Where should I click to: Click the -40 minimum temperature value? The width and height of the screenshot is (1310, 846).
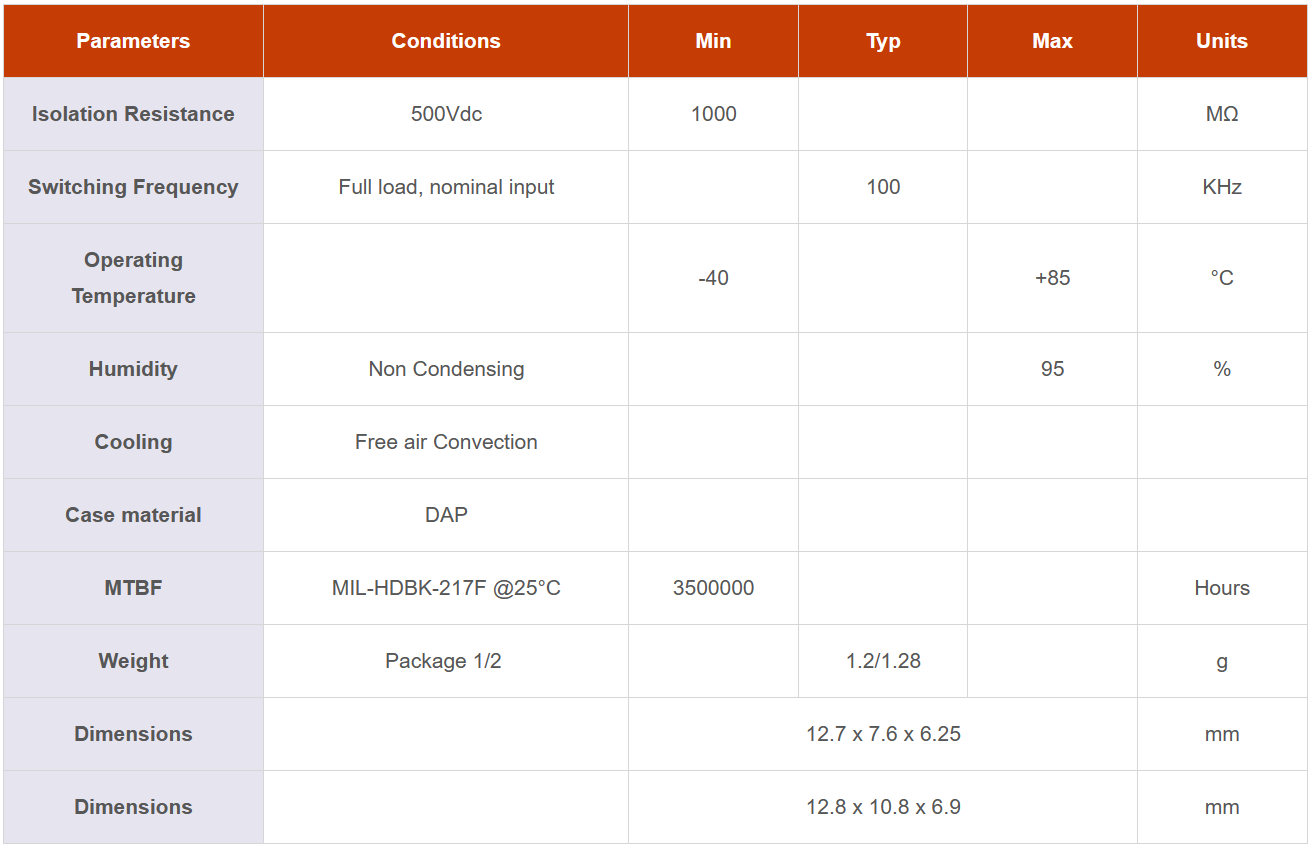pyautogui.click(x=713, y=278)
